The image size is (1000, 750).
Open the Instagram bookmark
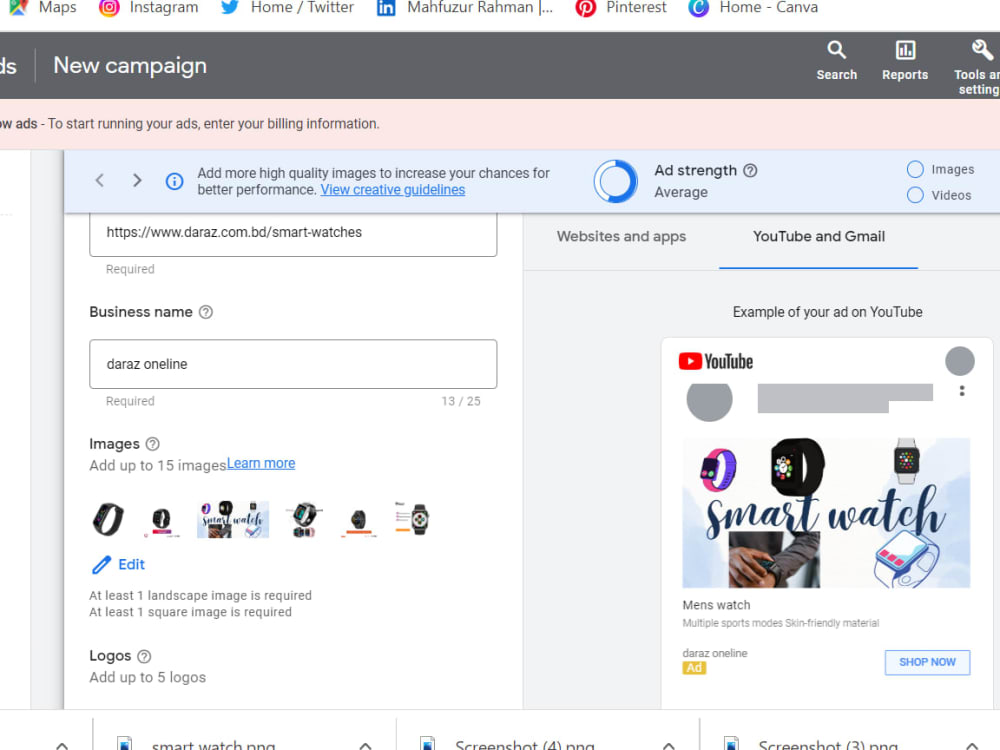(x=149, y=8)
